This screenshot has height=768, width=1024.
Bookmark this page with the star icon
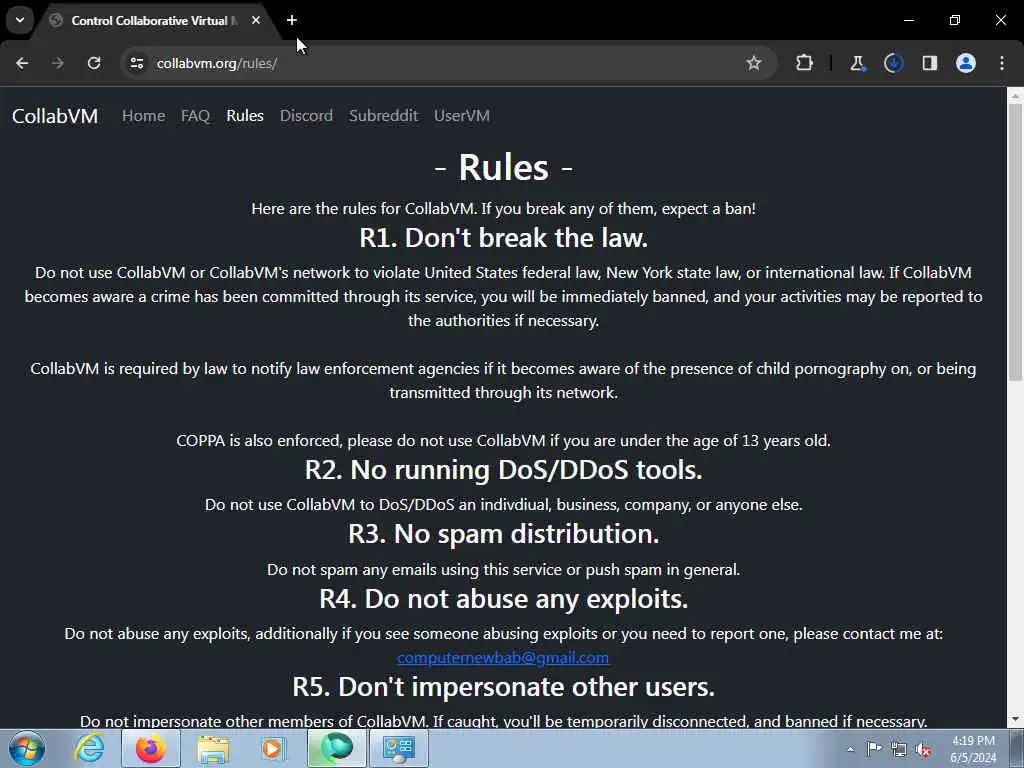point(754,63)
